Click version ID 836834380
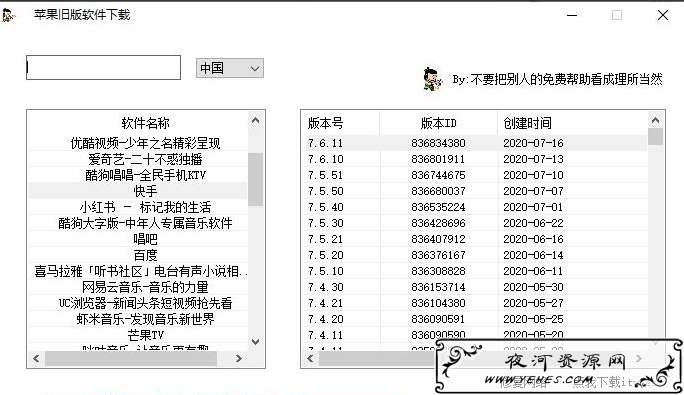Image resolution: width=684 pixels, height=395 pixels. click(438, 143)
